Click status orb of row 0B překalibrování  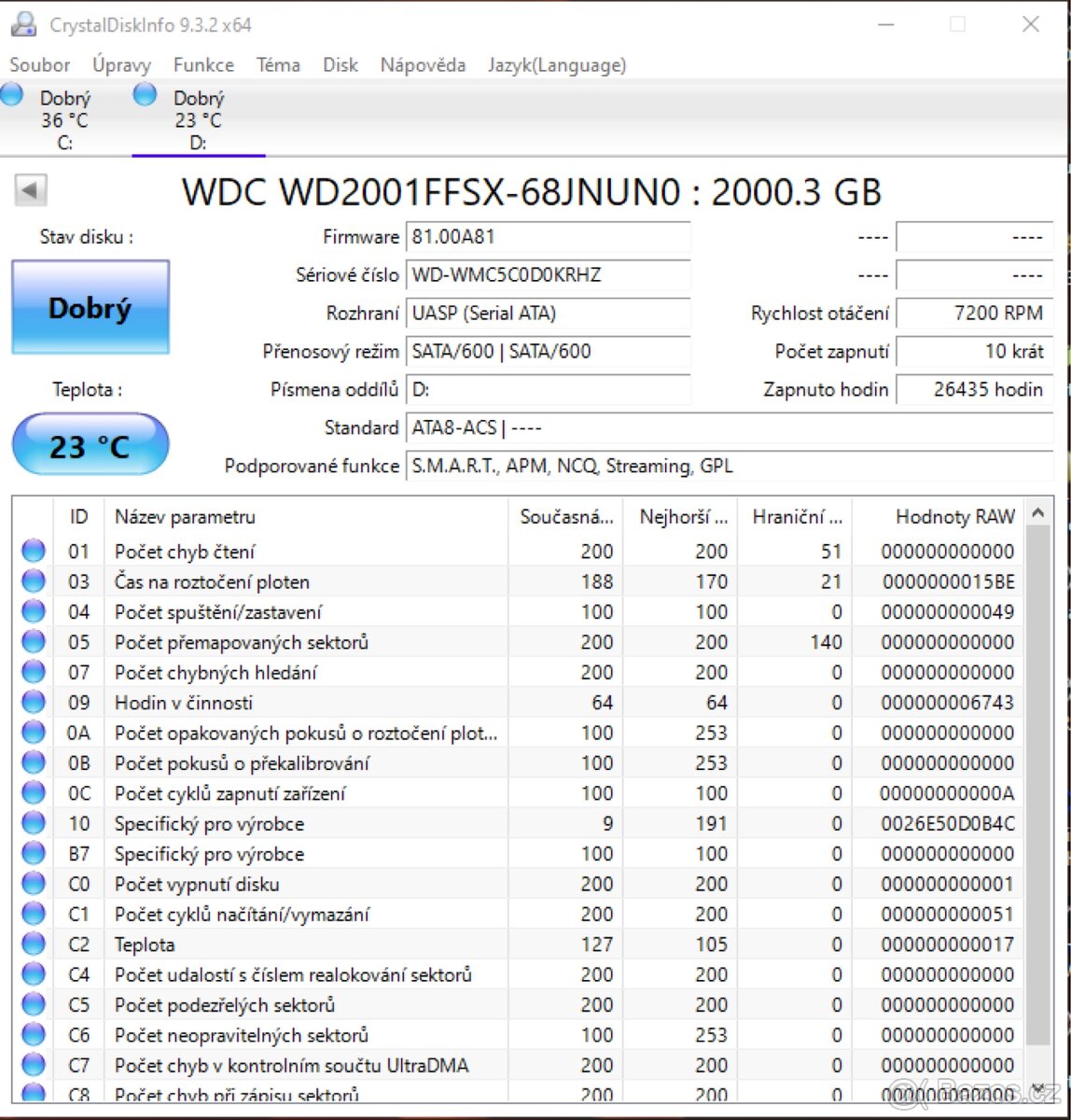point(34,763)
